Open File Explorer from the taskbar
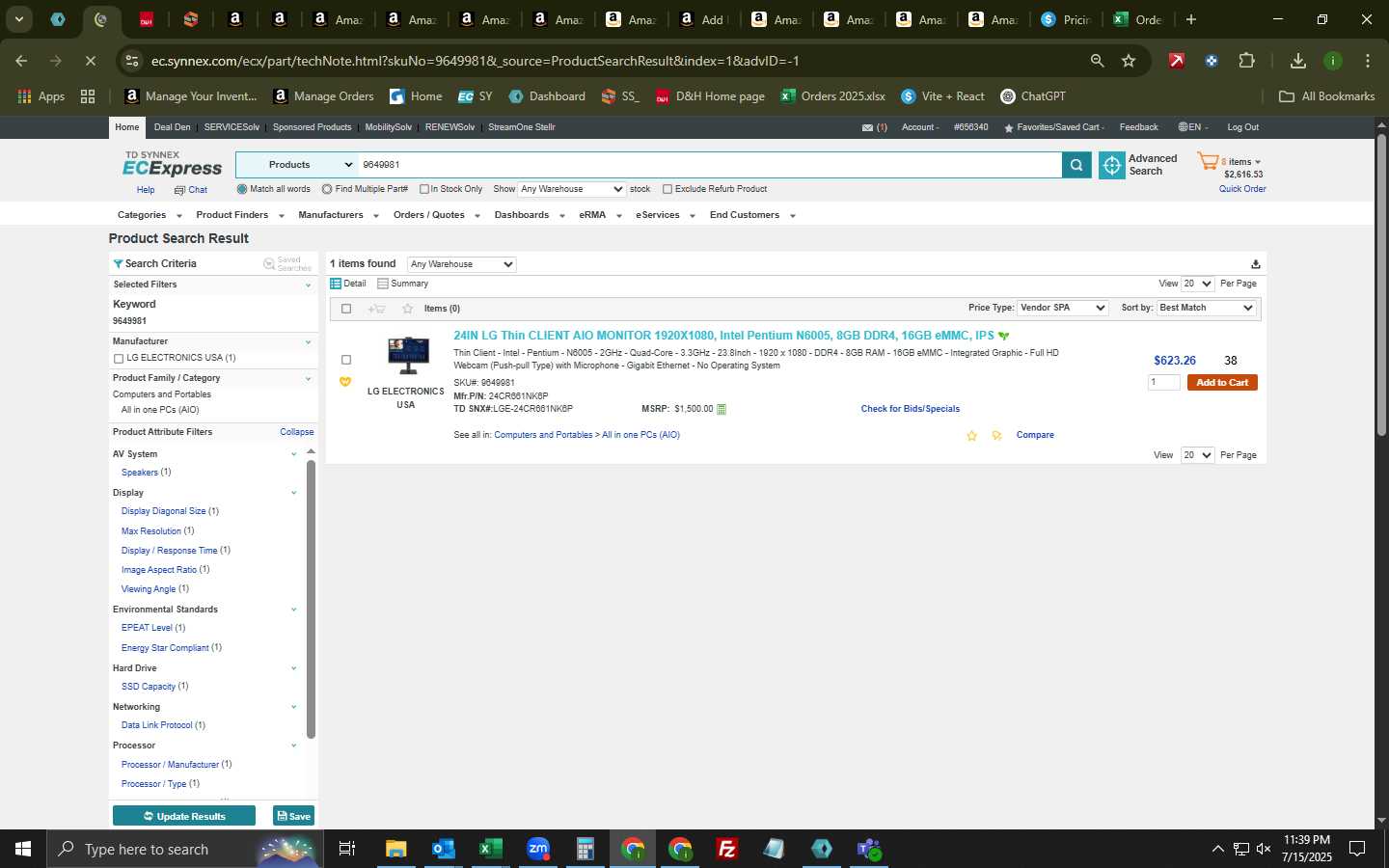 tap(396, 849)
